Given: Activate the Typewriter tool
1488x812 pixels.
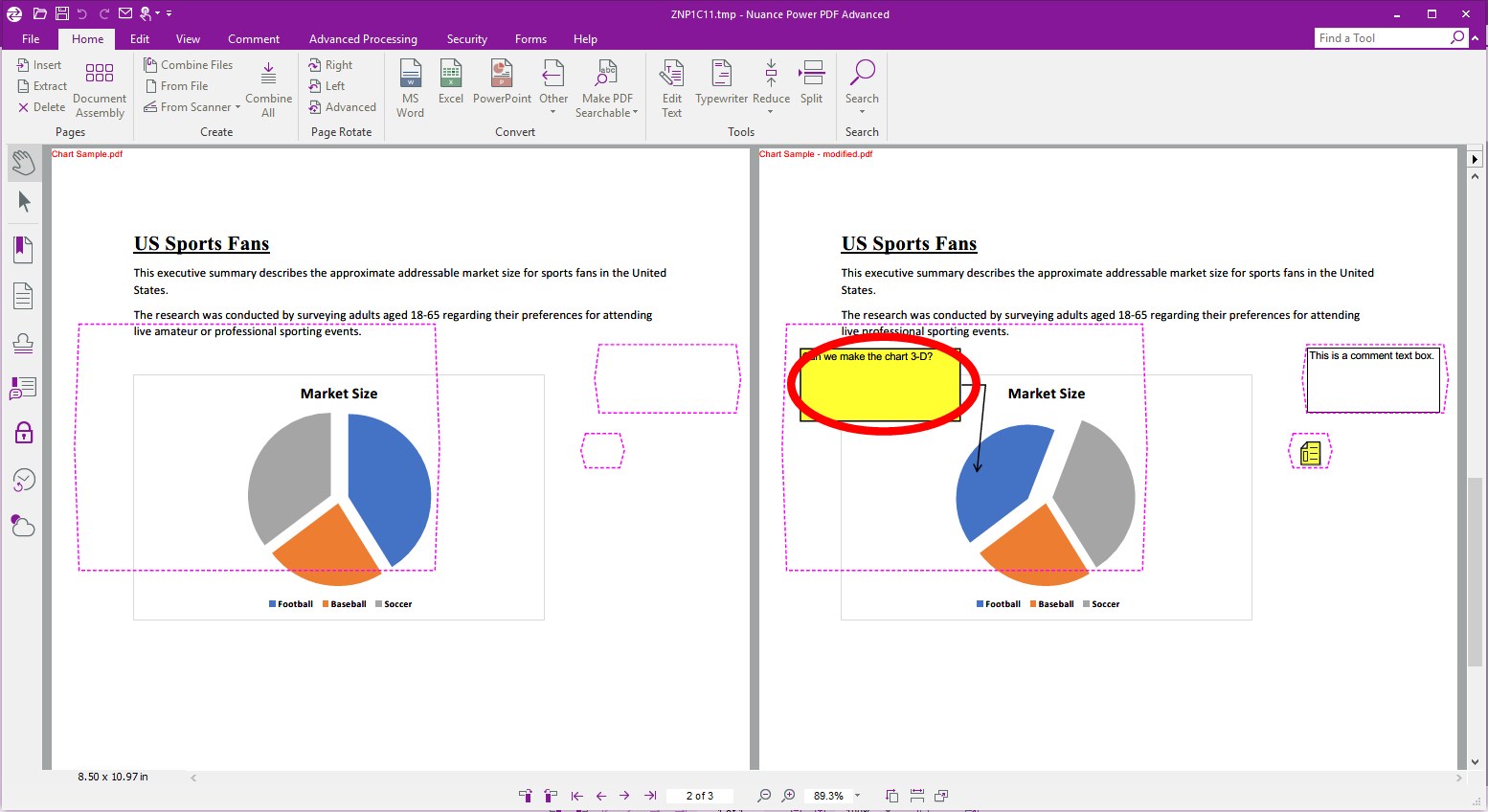Looking at the screenshot, I should point(720,85).
